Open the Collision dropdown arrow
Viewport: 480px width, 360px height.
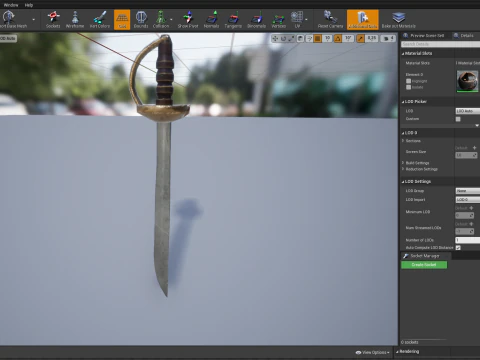coord(171,19)
